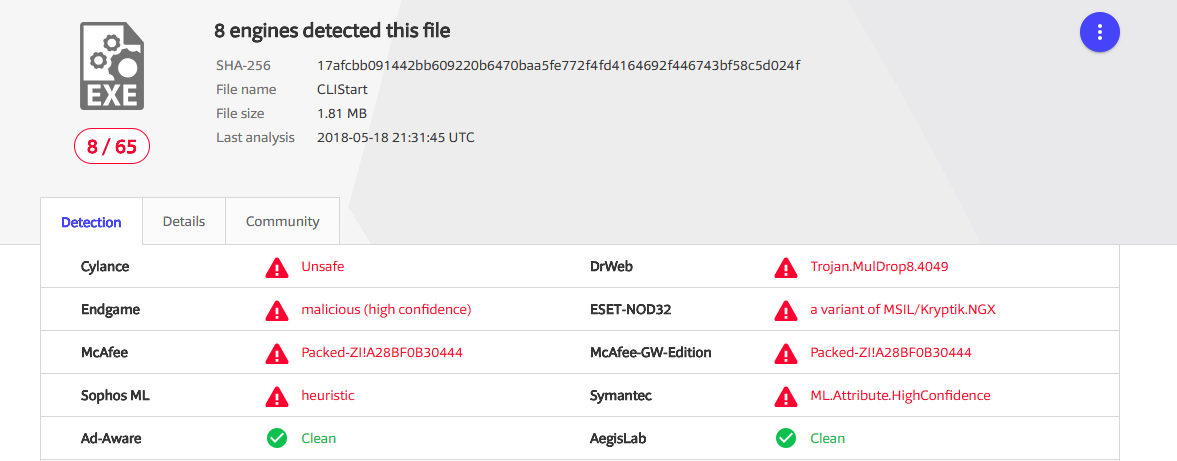This screenshot has height=461, width=1177.
Task: Click the Trojan.MulDrop8.4049 detection result
Action: pyautogui.click(x=879, y=267)
